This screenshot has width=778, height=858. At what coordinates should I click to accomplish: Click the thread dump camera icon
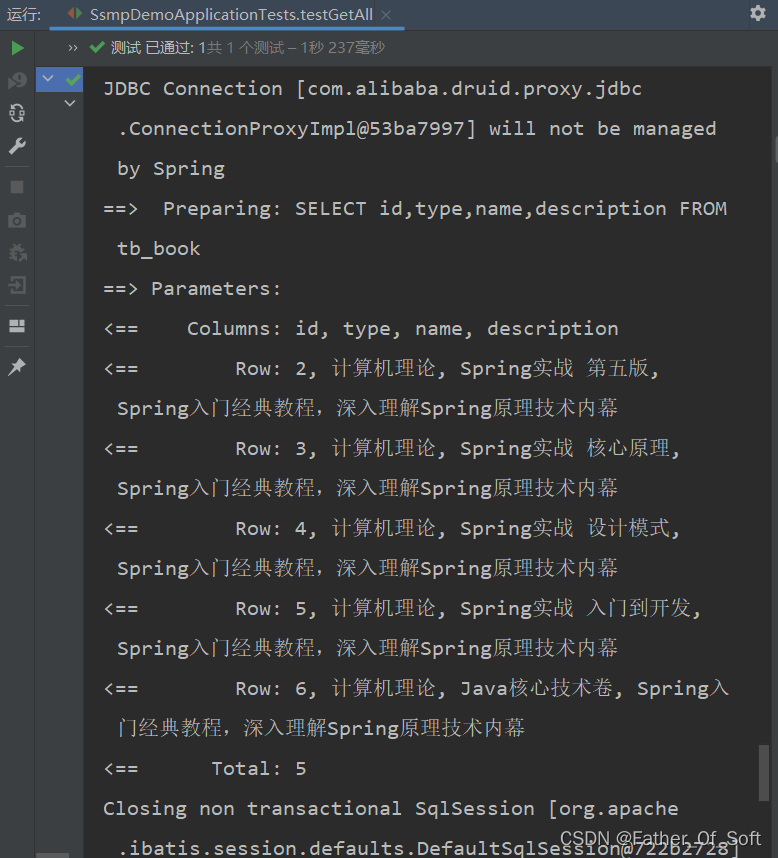pyautogui.click(x=17, y=220)
